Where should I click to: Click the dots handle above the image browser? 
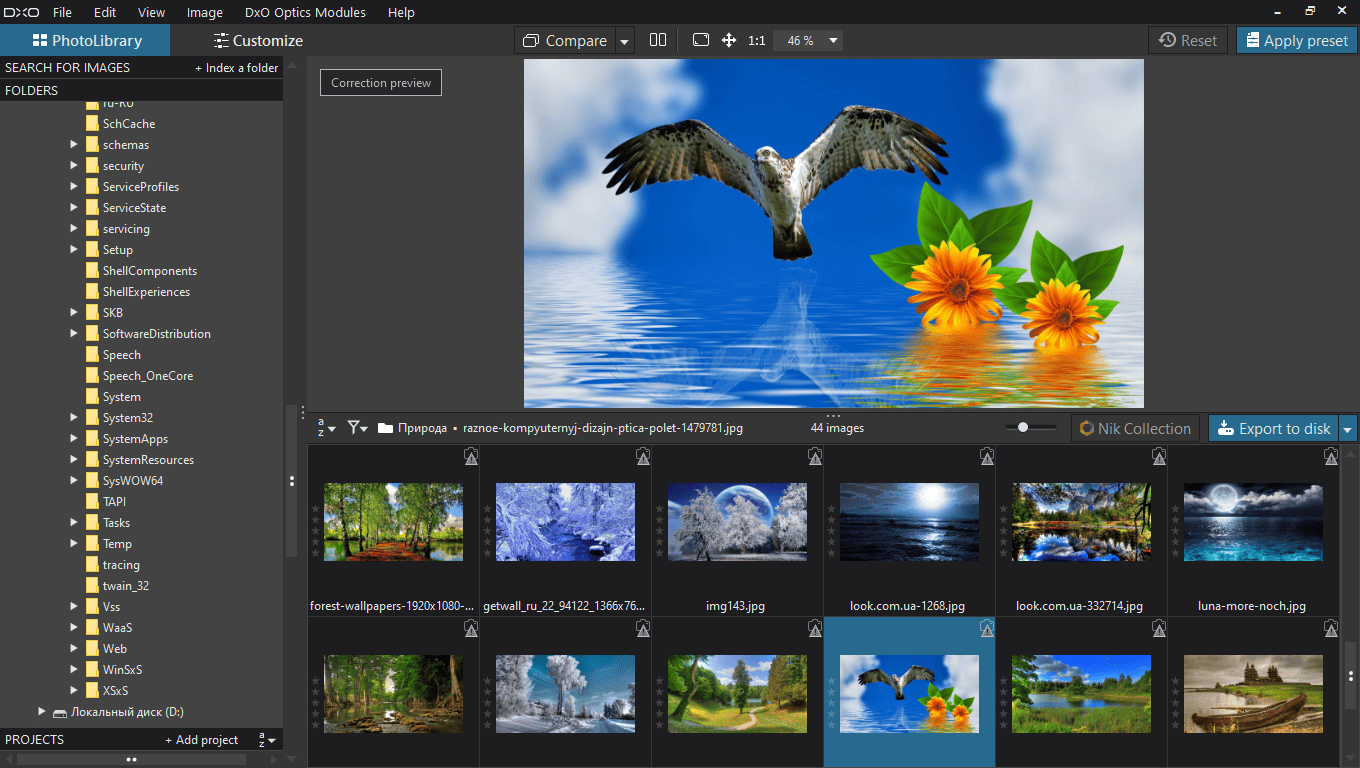click(834, 414)
